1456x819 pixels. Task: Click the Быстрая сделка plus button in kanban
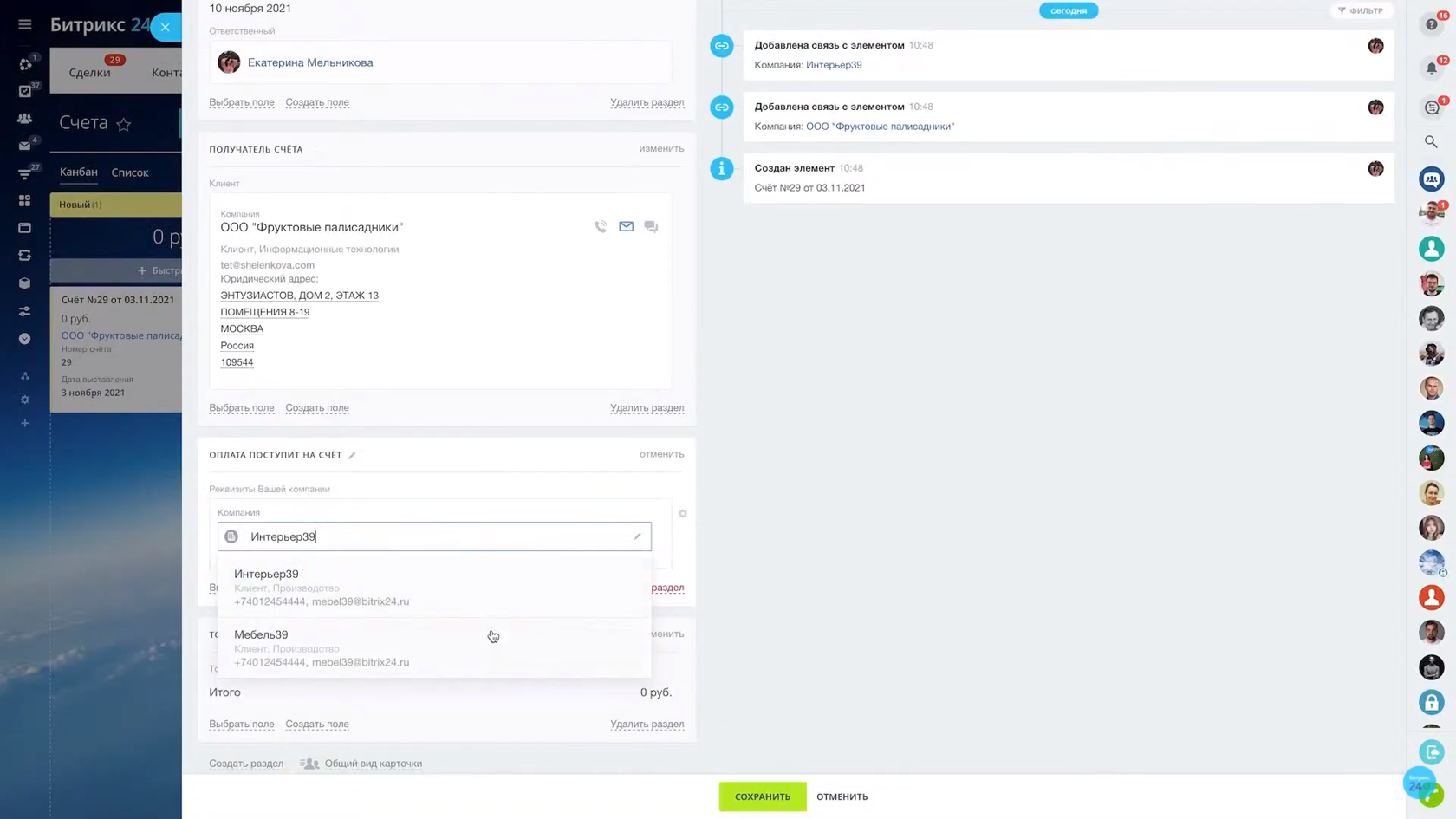[116, 270]
